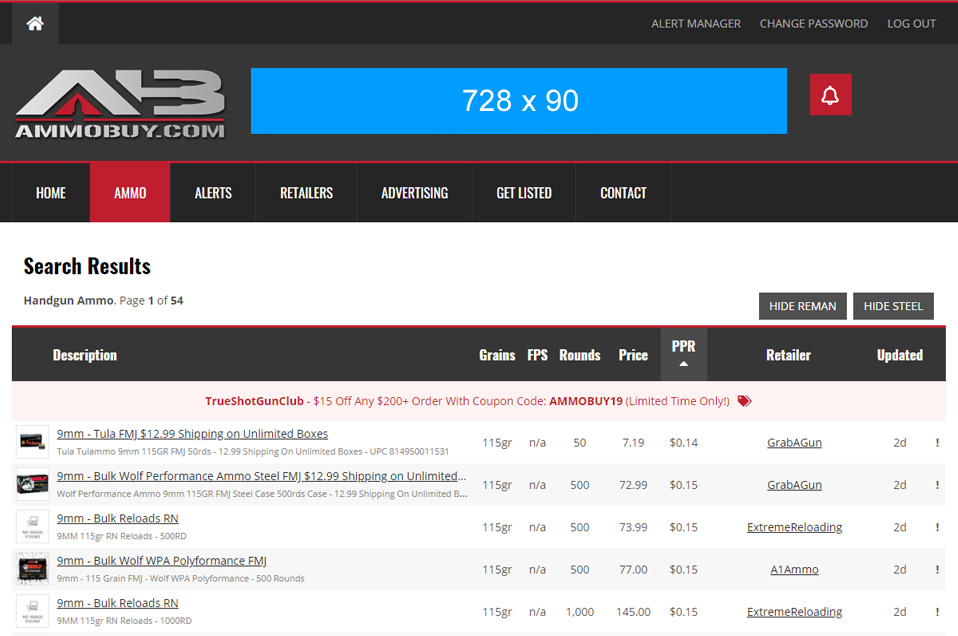Open the Bulk Reloads RN 1,000-round listing
Screen dimensions: 958x636
pyautogui.click(x=117, y=603)
